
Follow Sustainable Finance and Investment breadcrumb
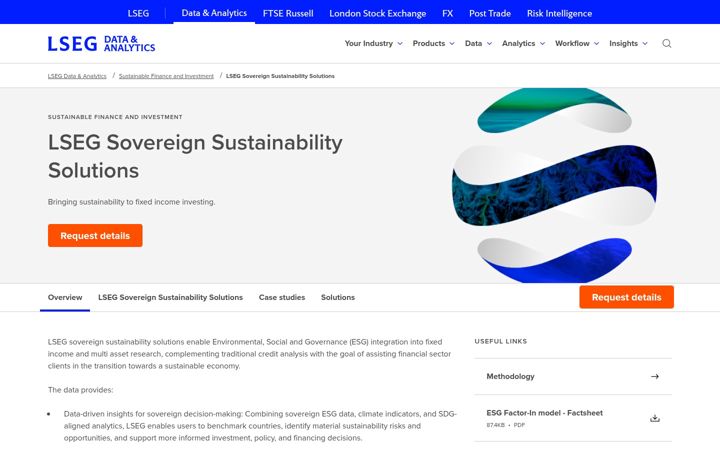(x=166, y=76)
